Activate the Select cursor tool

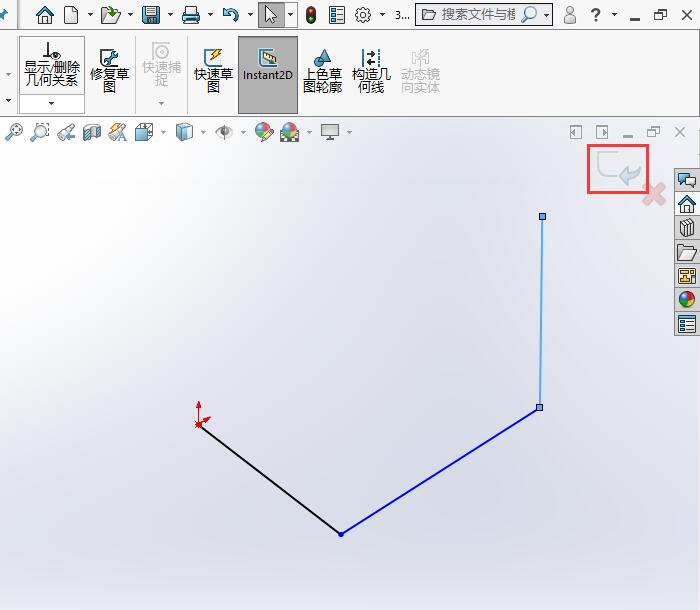[271, 15]
